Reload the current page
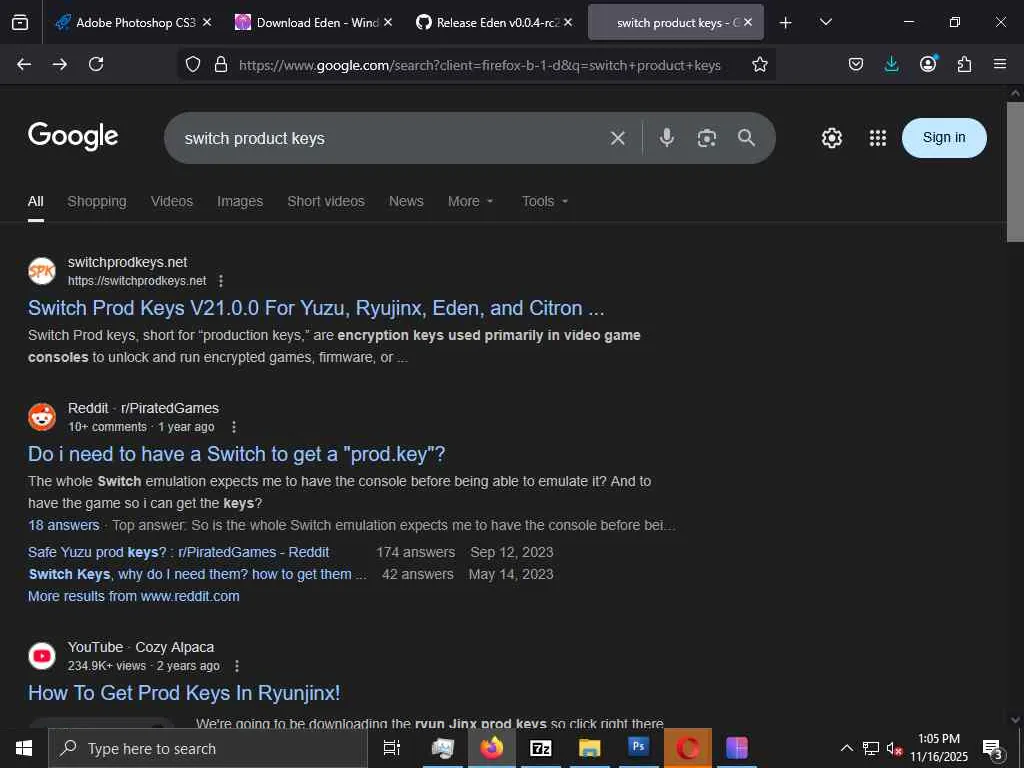 click(96, 64)
